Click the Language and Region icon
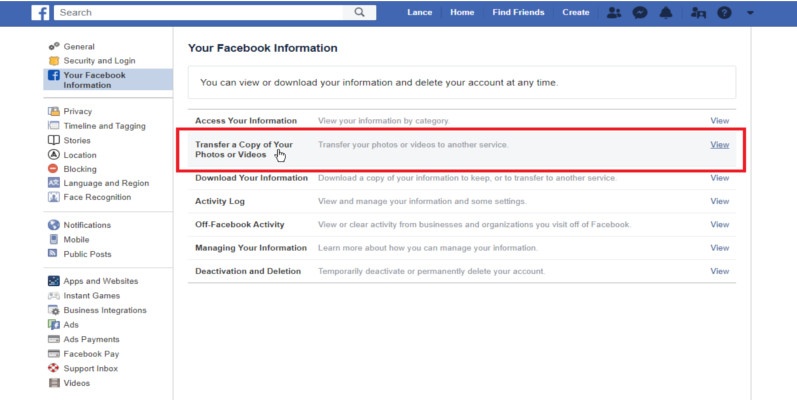 [x=54, y=183]
